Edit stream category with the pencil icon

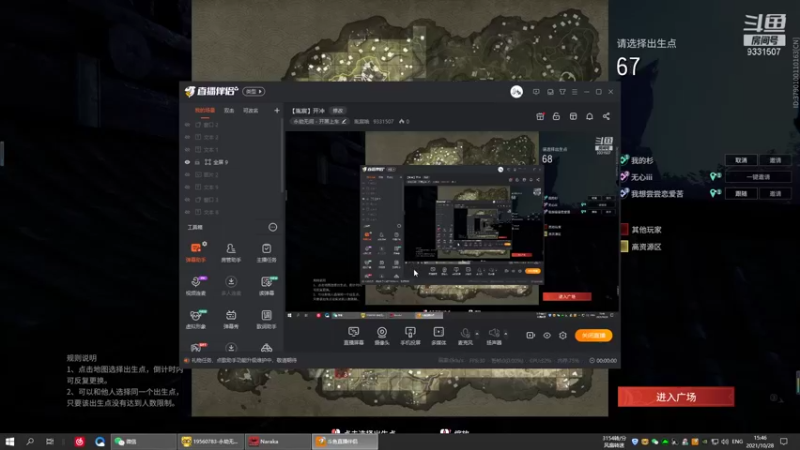(344, 121)
